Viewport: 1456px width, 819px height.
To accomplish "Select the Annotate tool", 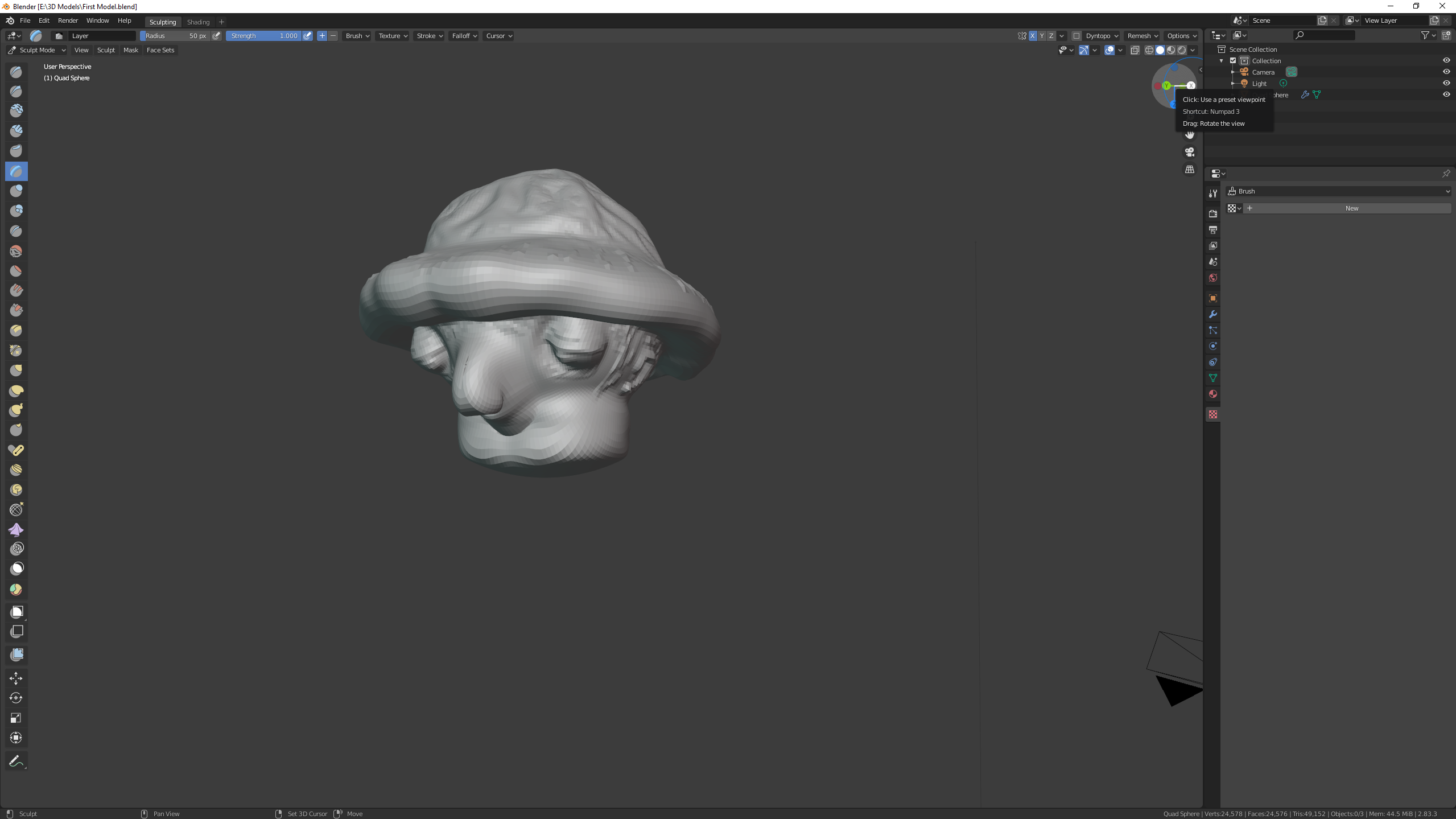I will click(16, 761).
